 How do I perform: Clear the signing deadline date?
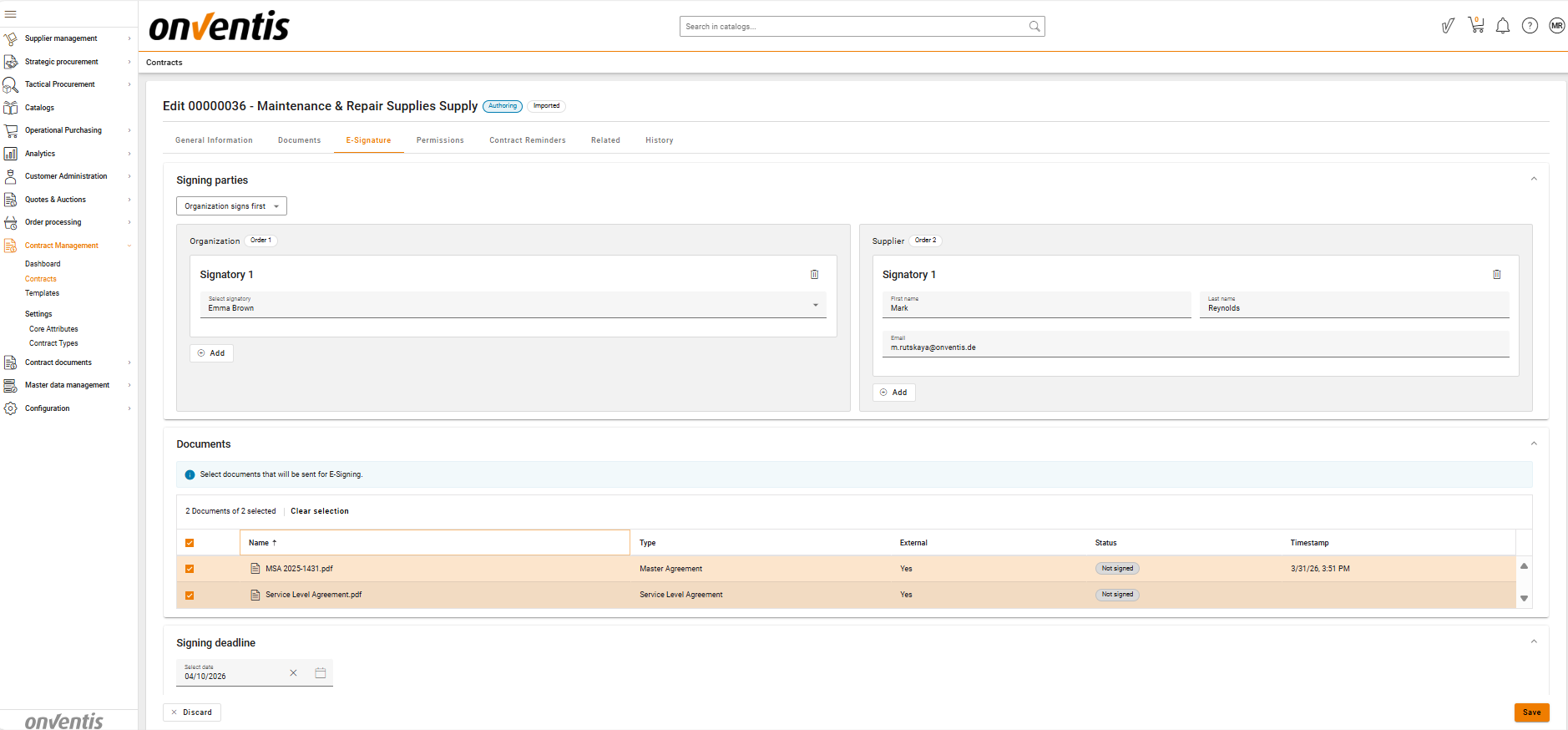293,673
